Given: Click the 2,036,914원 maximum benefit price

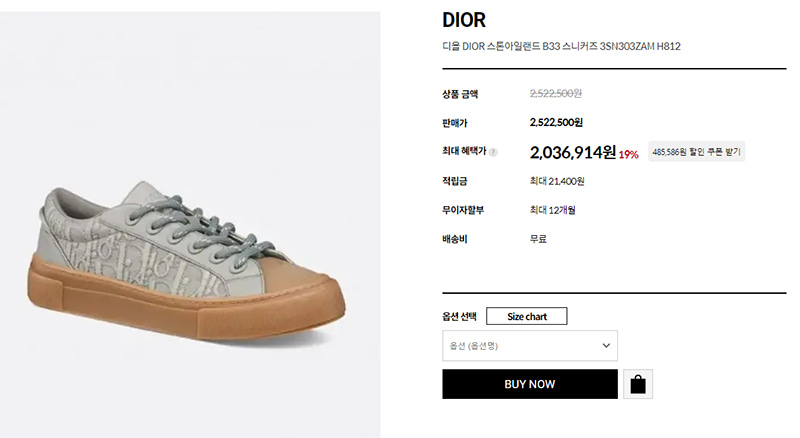Looking at the screenshot, I should [572, 152].
